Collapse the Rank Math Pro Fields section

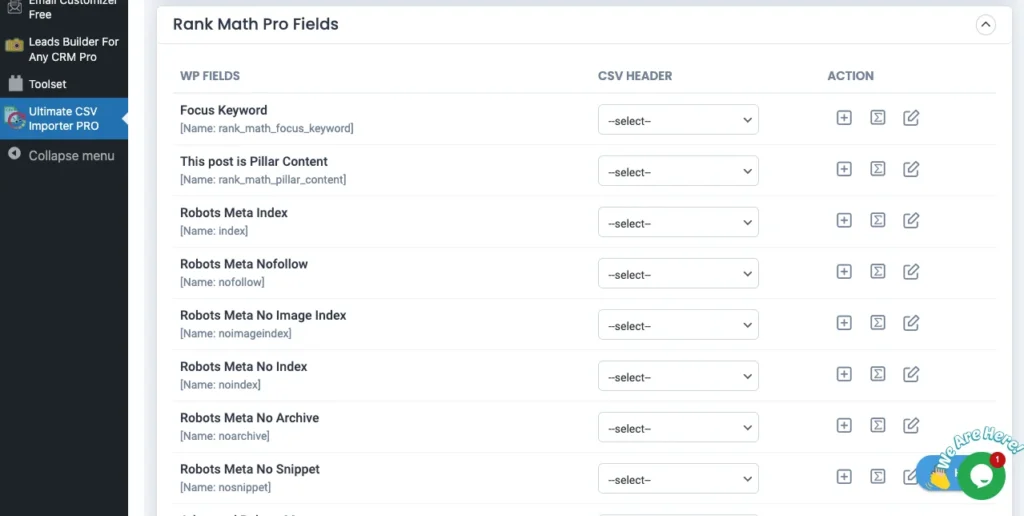[x=985, y=25]
